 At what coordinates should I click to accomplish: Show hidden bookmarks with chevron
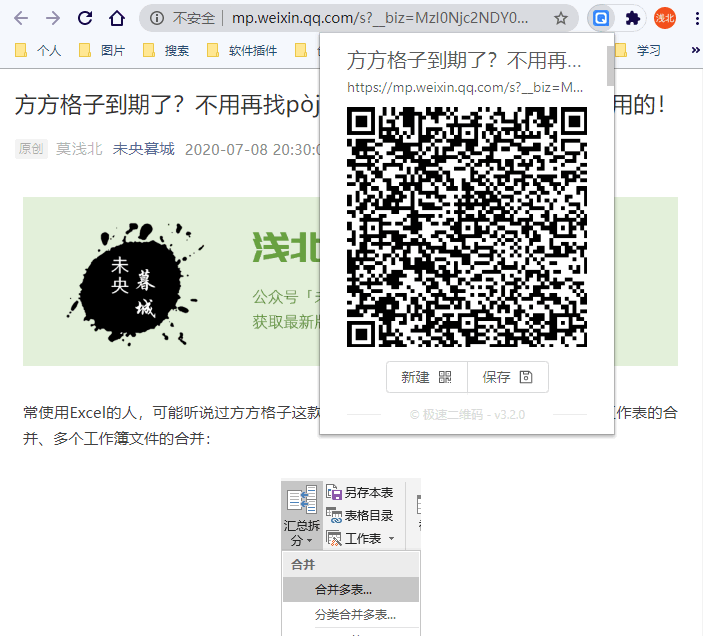click(x=695, y=50)
